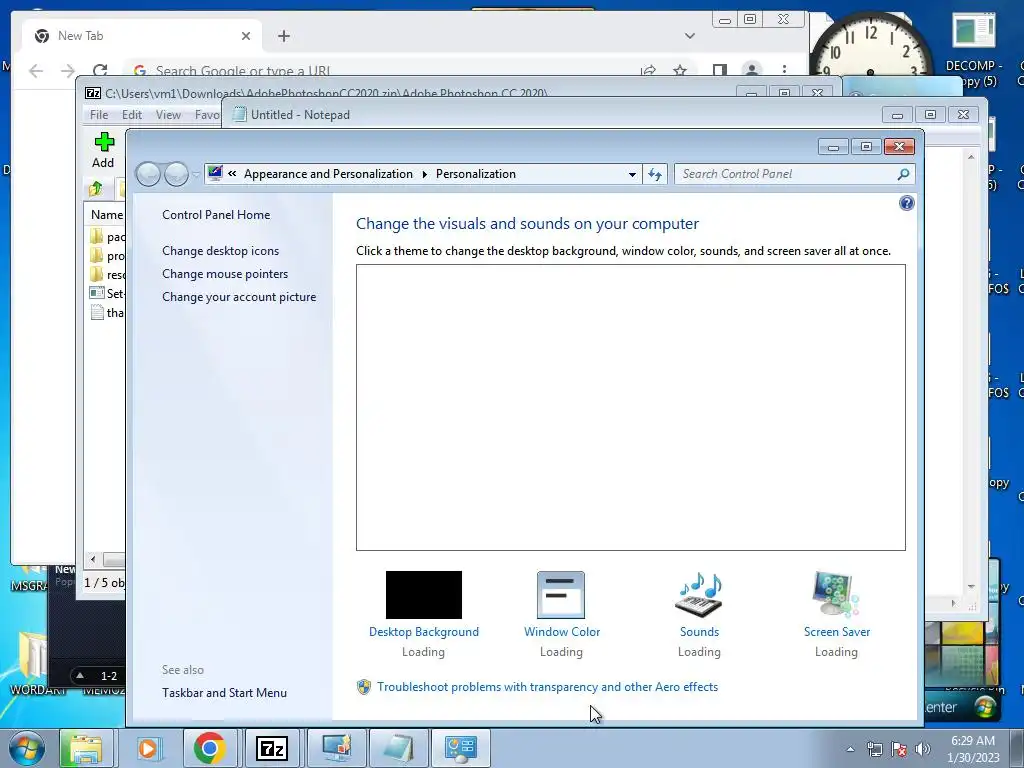This screenshot has width=1024, height=768.
Task: Click the green Add icon in 7-Zip
Action: 104,142
